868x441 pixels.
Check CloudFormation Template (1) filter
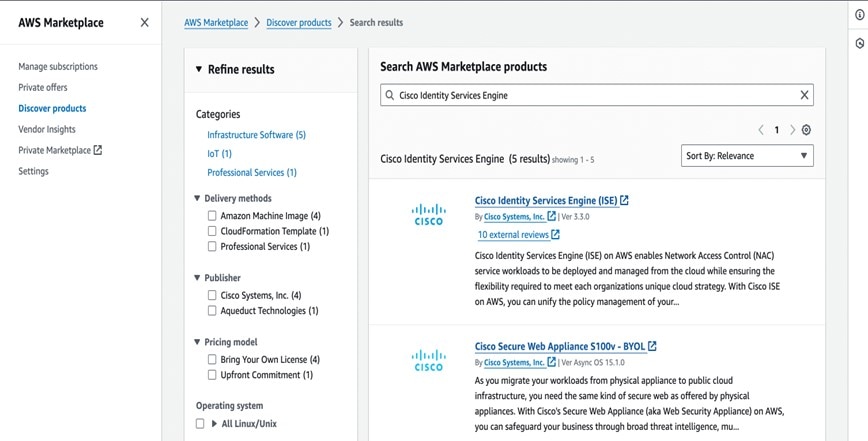(212, 231)
